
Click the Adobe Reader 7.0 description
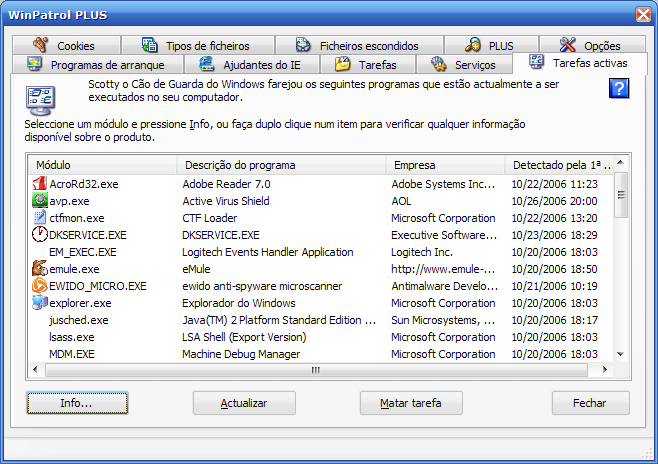click(226, 184)
